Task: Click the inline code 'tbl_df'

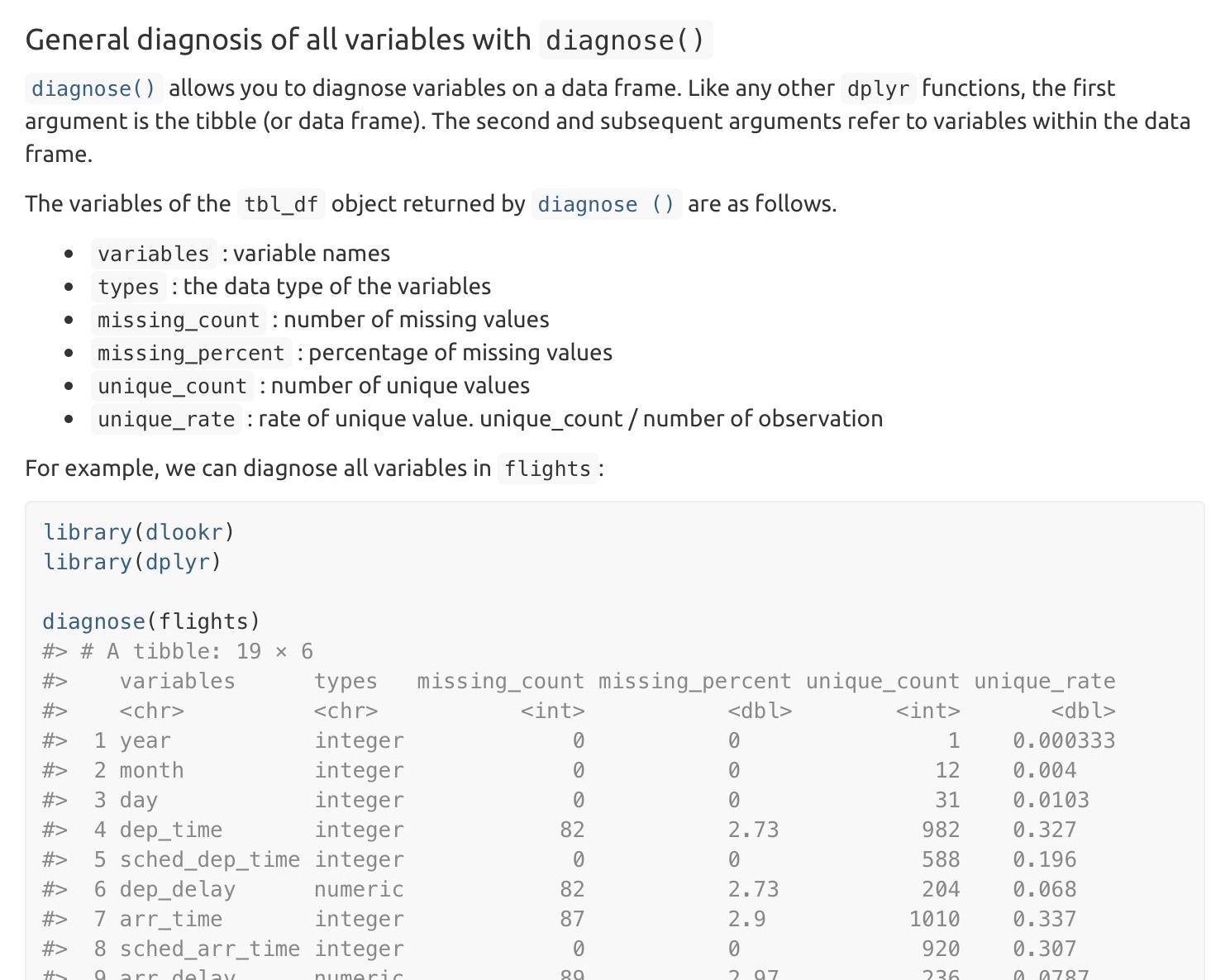Action: (282, 204)
